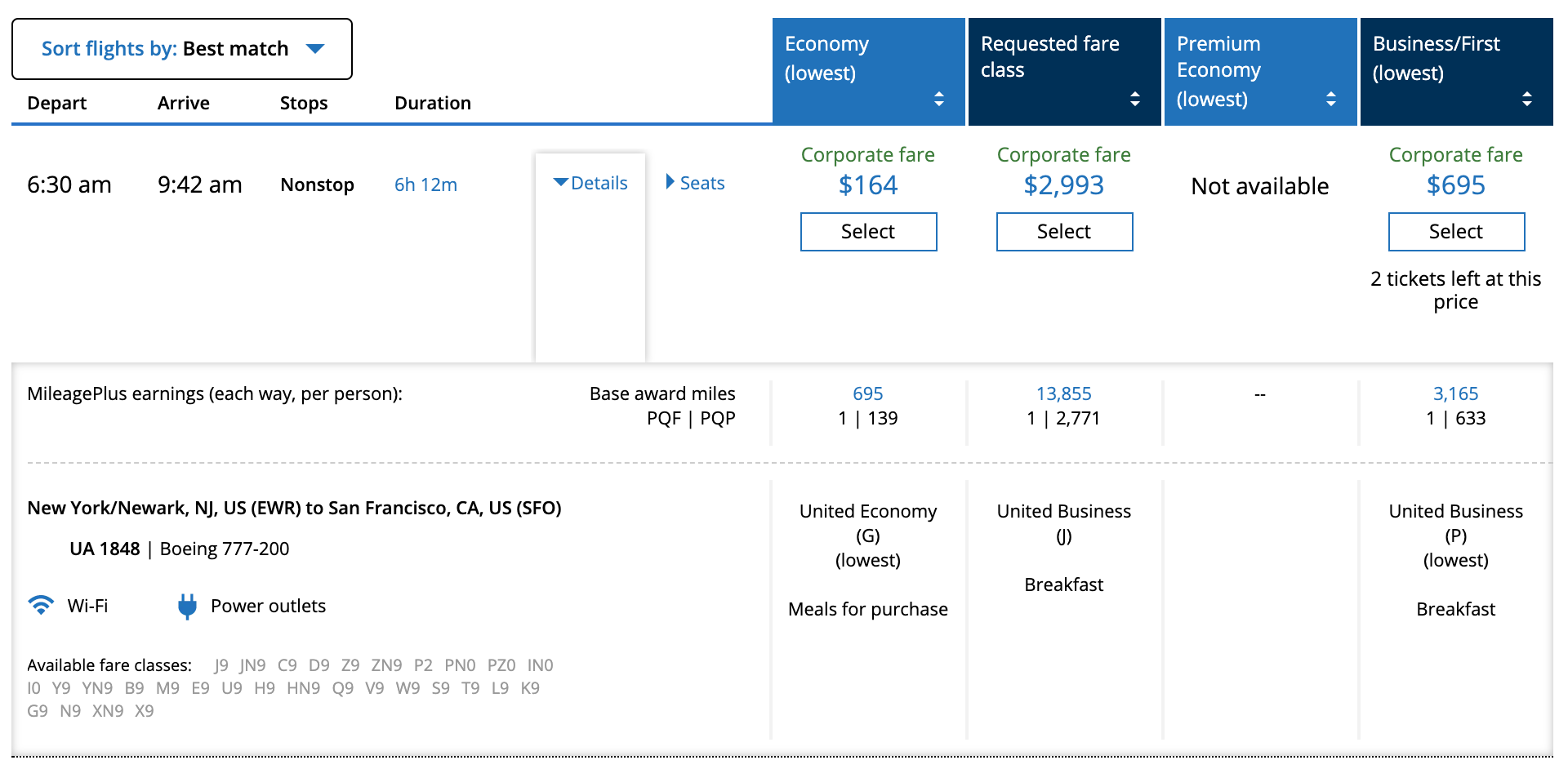Sort by Requested fare class arrows icon
Viewport: 1568px width, 769px height.
coord(1135,99)
